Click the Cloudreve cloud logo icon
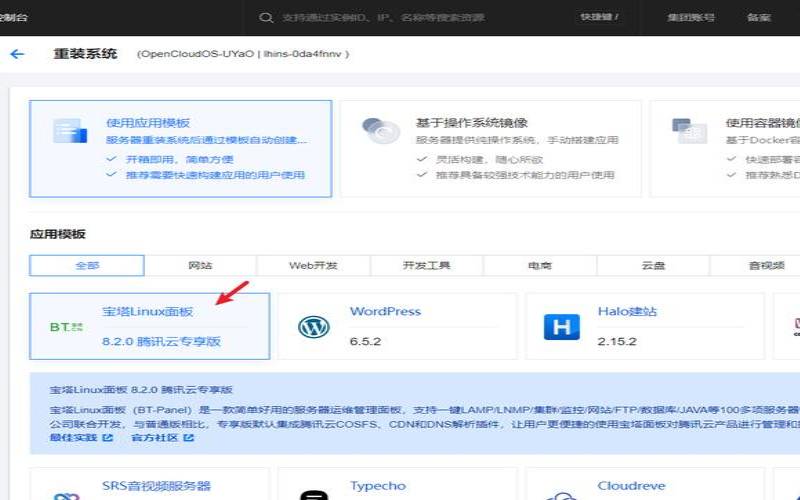 [x=561, y=495]
